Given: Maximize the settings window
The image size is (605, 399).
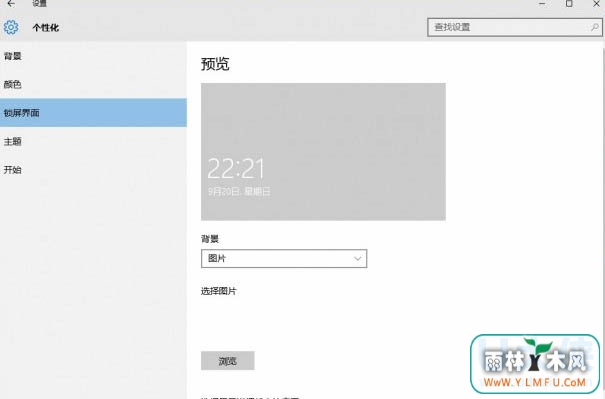Looking at the screenshot, I should [569, 3].
